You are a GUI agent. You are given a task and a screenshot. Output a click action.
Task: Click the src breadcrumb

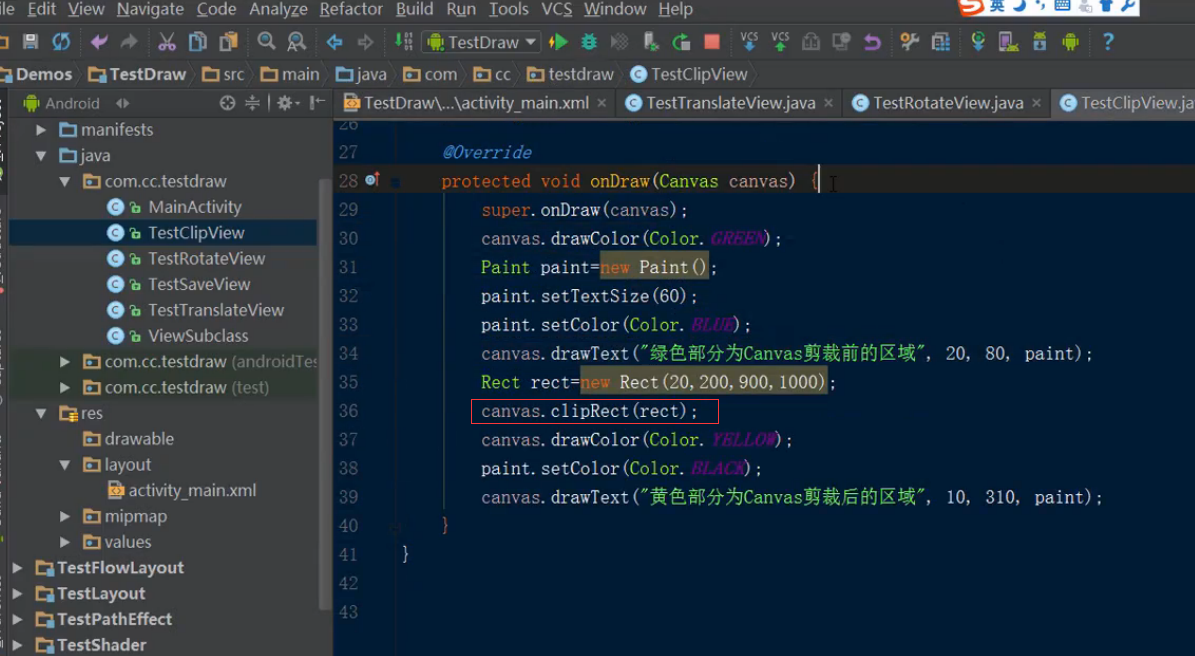coord(224,74)
